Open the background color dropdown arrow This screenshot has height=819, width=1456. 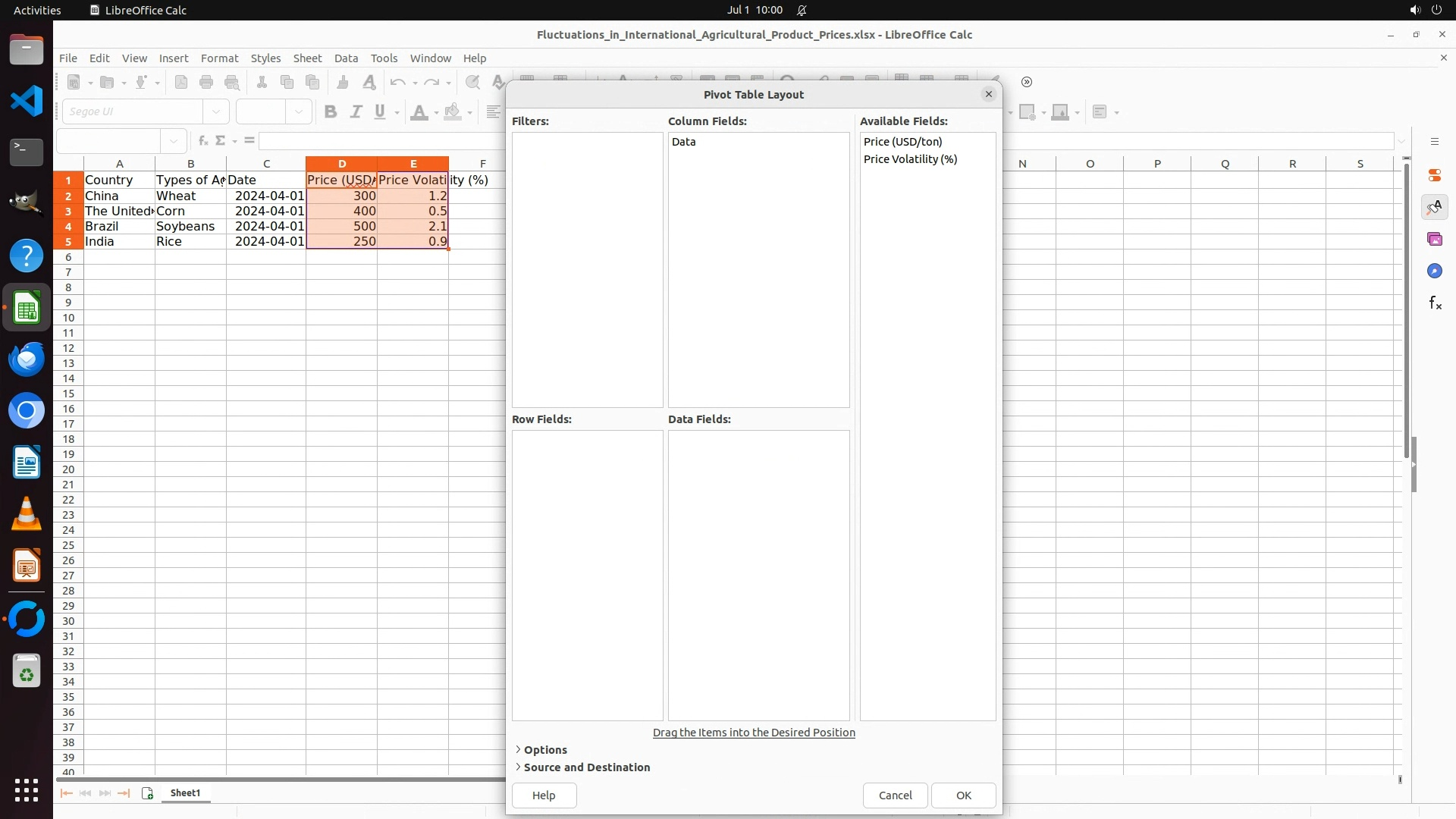pos(470,113)
